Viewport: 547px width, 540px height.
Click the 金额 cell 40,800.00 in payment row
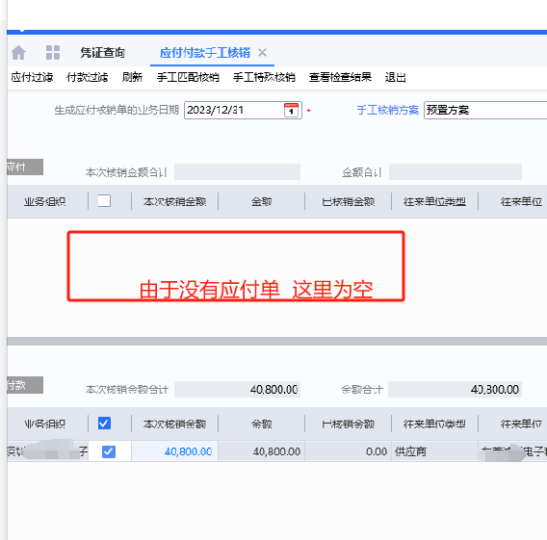pos(262,451)
